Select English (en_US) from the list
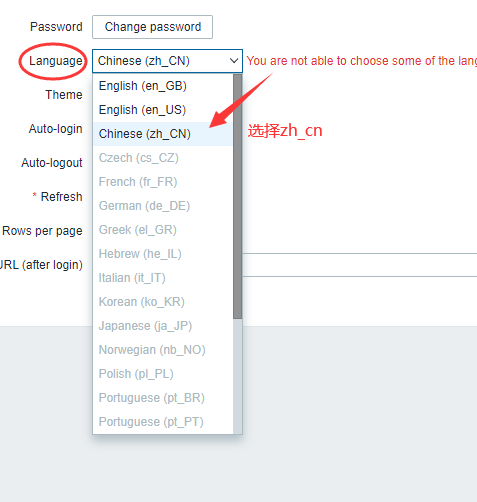The image size is (477, 502). [163, 110]
